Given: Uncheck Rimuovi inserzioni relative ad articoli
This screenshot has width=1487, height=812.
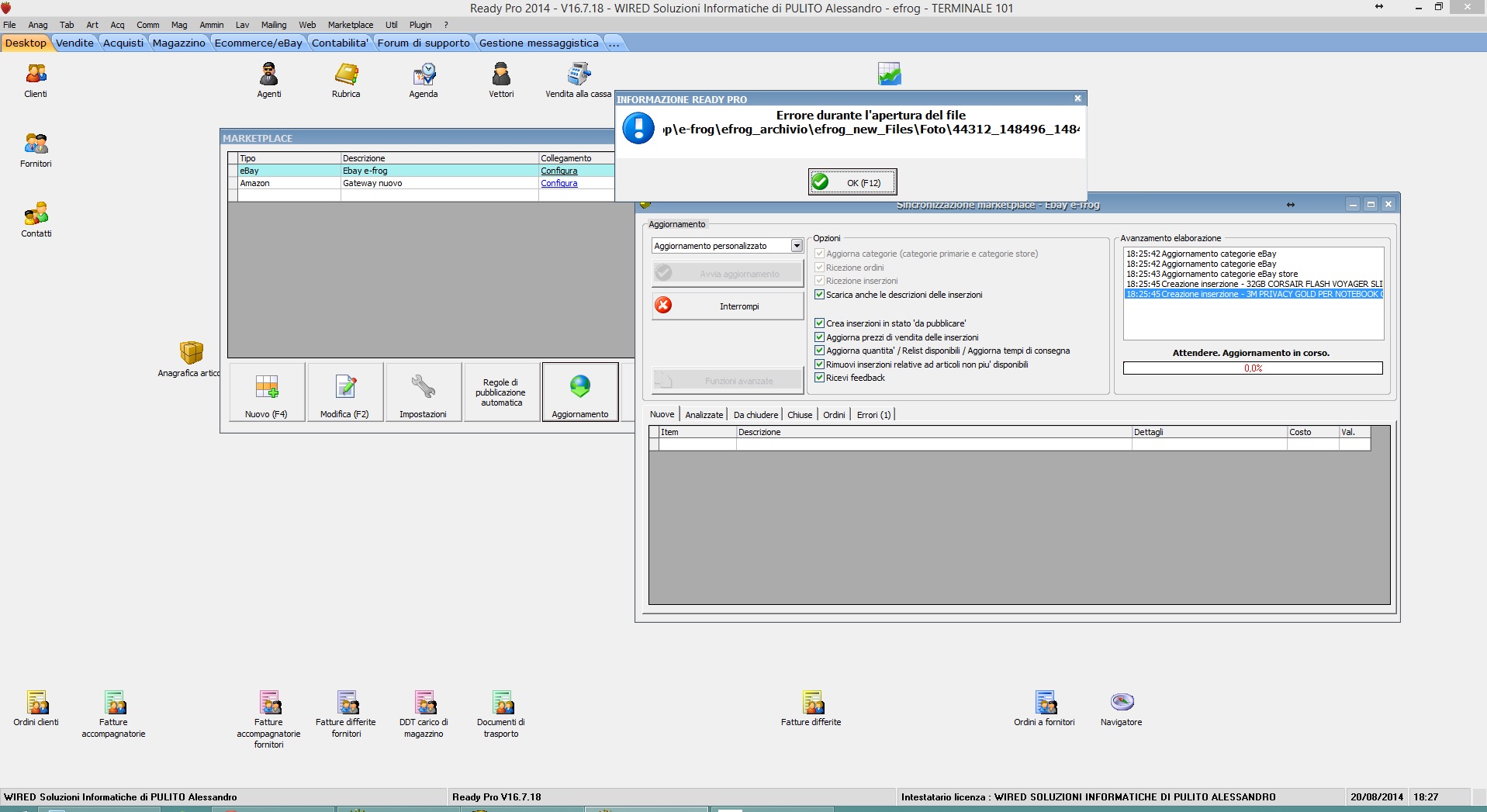Looking at the screenshot, I should (819, 365).
